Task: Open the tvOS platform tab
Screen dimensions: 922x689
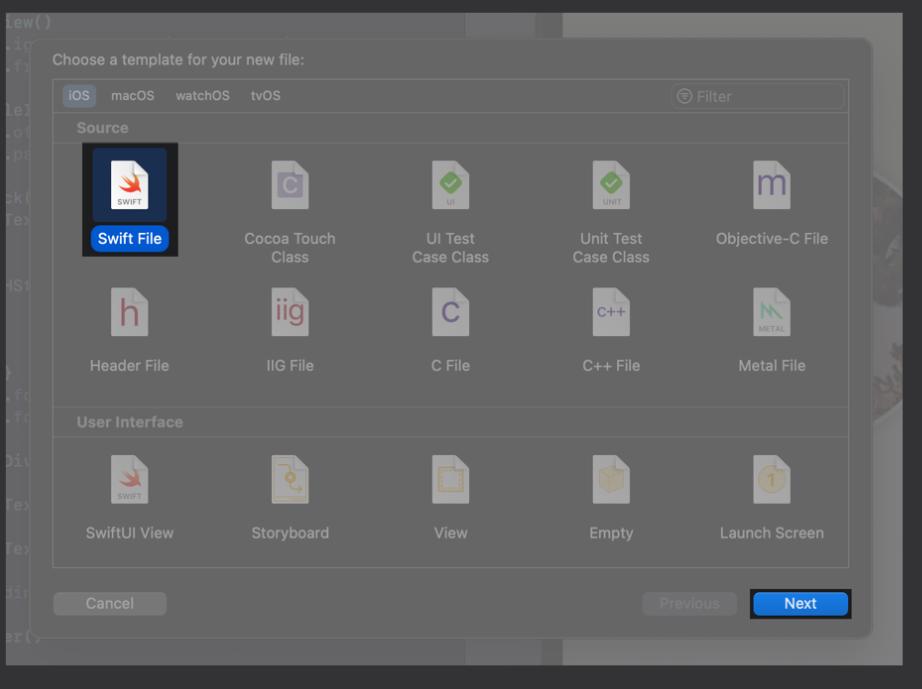Action: tap(266, 95)
